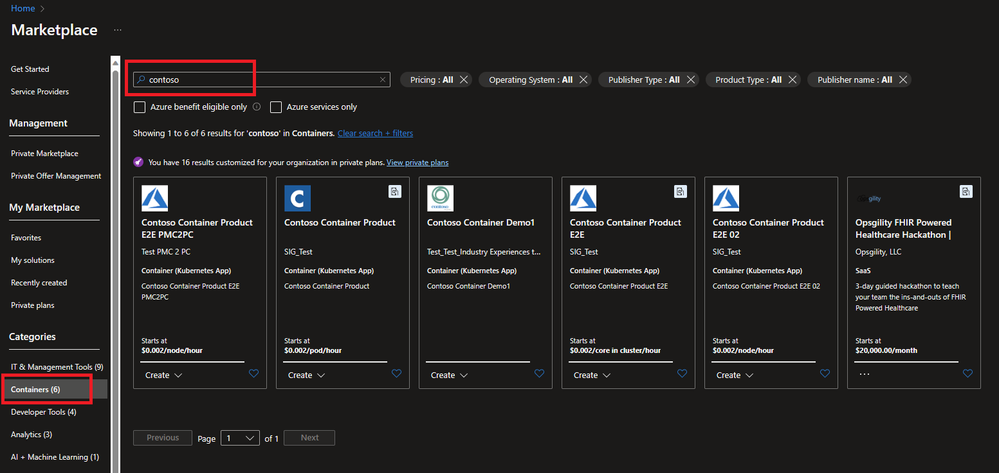Open the Operating System filter dropdown
This screenshot has height=473, width=999.
tap(530, 80)
